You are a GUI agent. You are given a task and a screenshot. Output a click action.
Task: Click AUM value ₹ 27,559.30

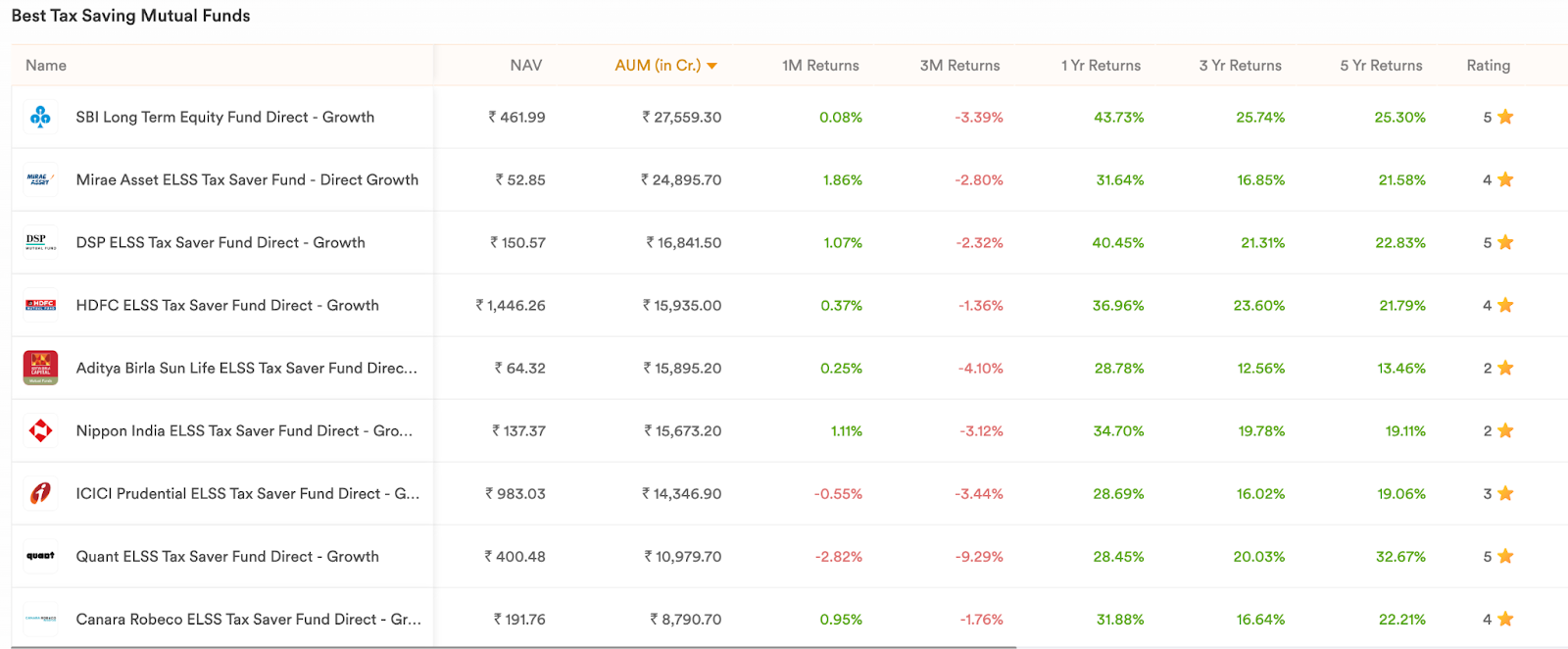tap(682, 117)
